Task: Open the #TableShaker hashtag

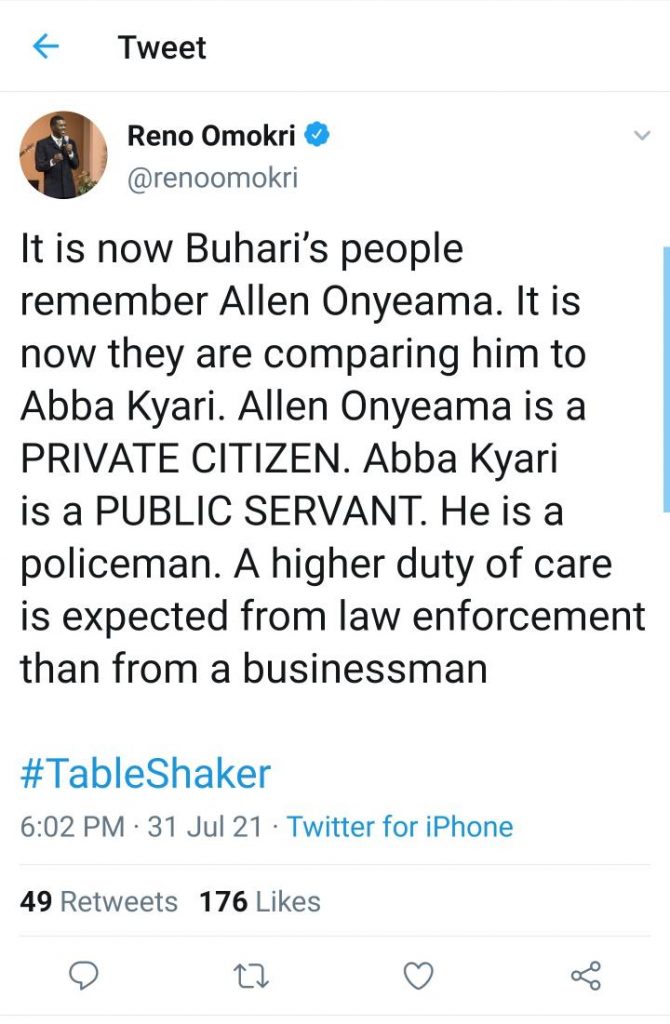Action: coord(145,774)
